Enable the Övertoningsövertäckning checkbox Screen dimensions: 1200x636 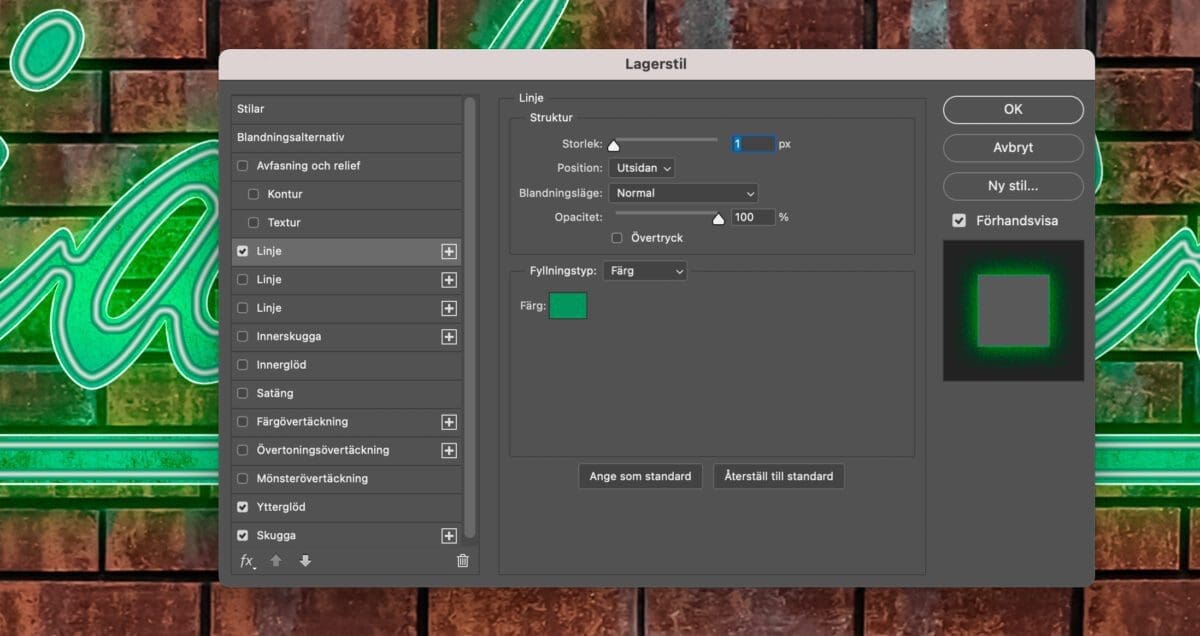pyautogui.click(x=242, y=451)
